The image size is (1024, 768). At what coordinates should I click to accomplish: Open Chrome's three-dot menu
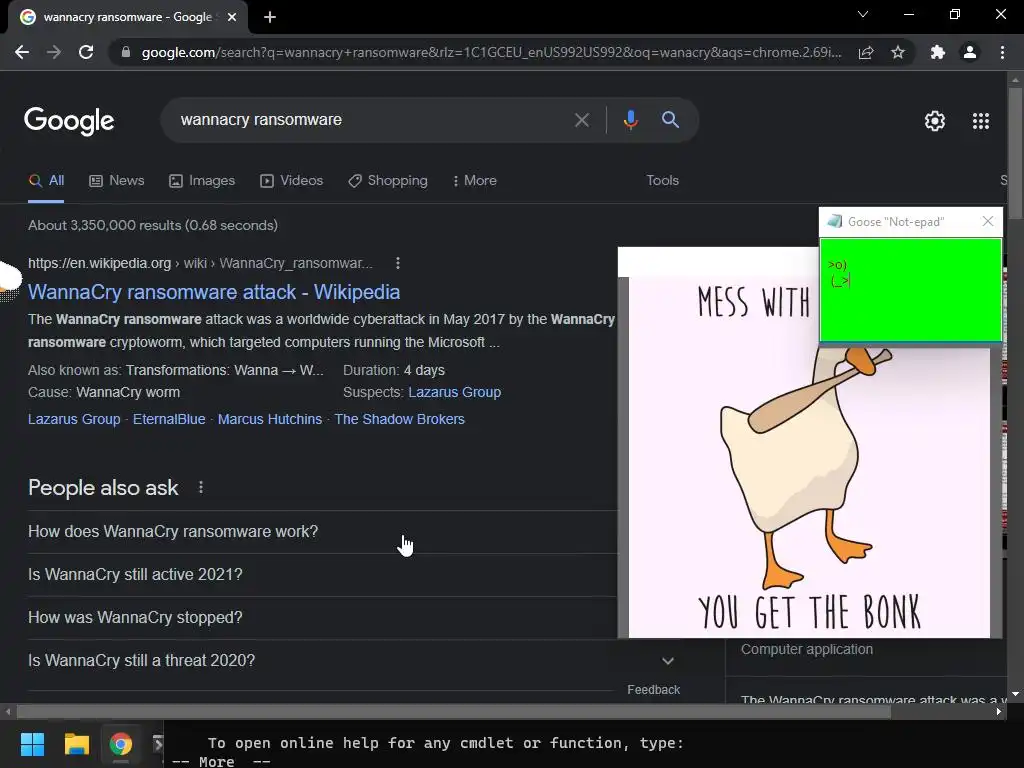click(x=1002, y=52)
